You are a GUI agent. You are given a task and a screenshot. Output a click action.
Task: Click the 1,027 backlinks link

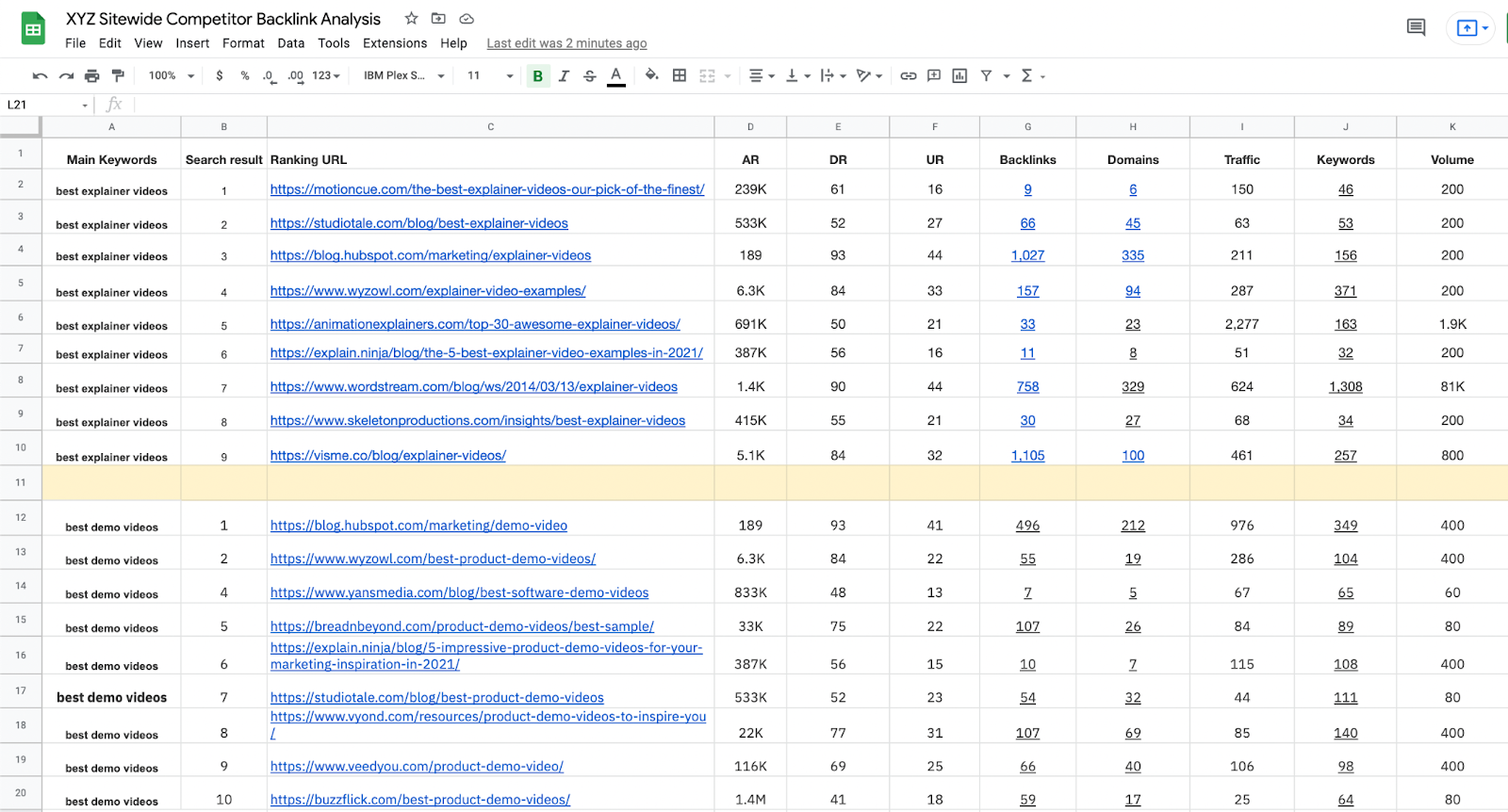(1027, 255)
